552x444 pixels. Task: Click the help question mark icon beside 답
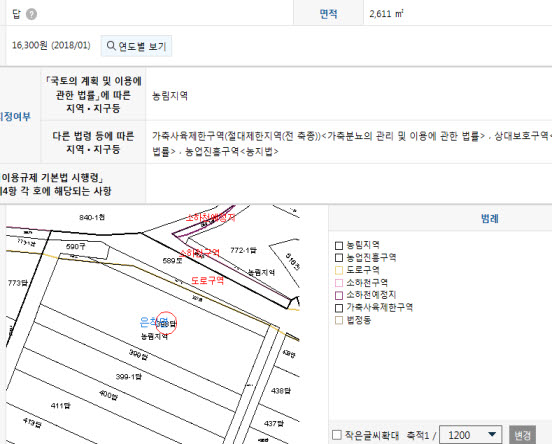click(x=31, y=14)
